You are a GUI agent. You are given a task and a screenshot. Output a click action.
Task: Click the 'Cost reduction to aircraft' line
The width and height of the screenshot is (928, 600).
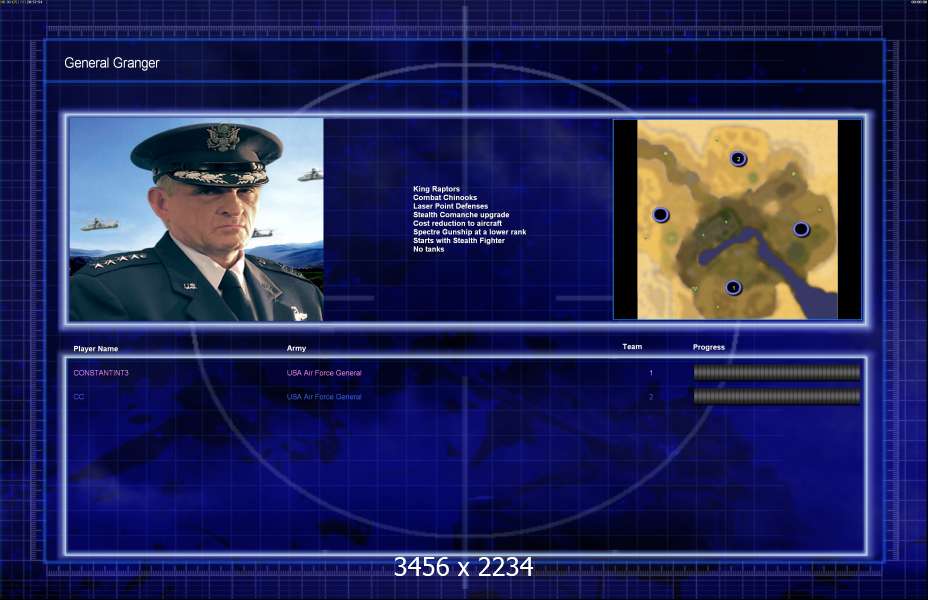point(457,223)
